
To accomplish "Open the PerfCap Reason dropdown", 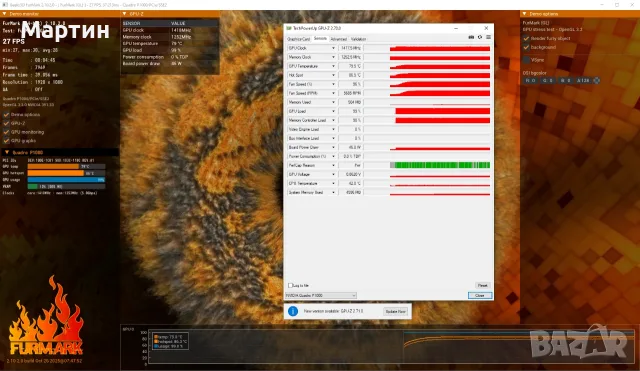I will point(333,165).
